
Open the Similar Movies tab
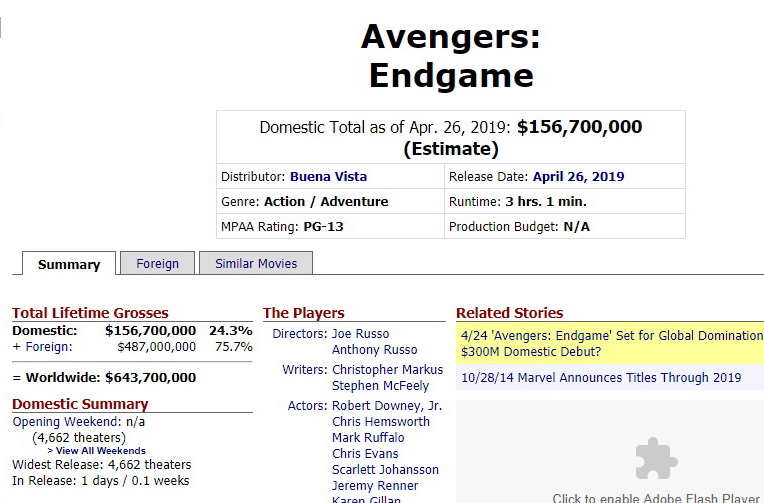pyautogui.click(x=256, y=263)
